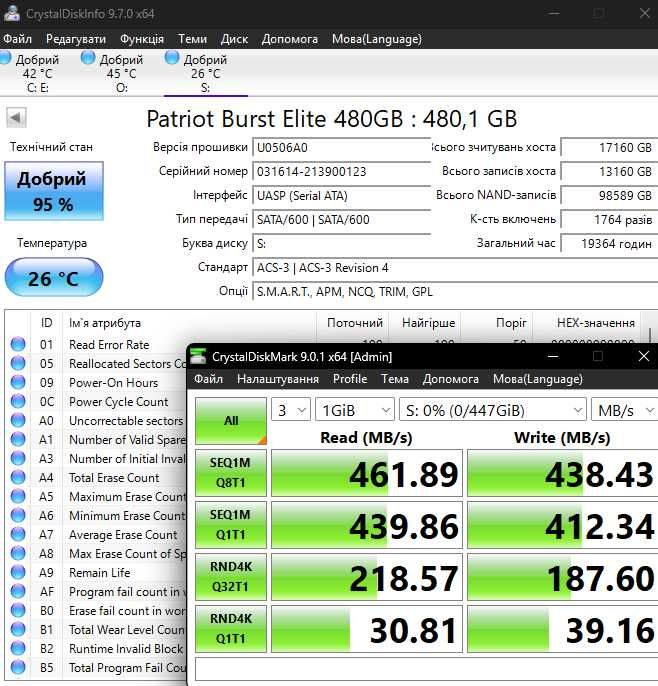Click the CrystalDiskInfo app icon in title bar
The image size is (658, 686).
click(11, 13)
